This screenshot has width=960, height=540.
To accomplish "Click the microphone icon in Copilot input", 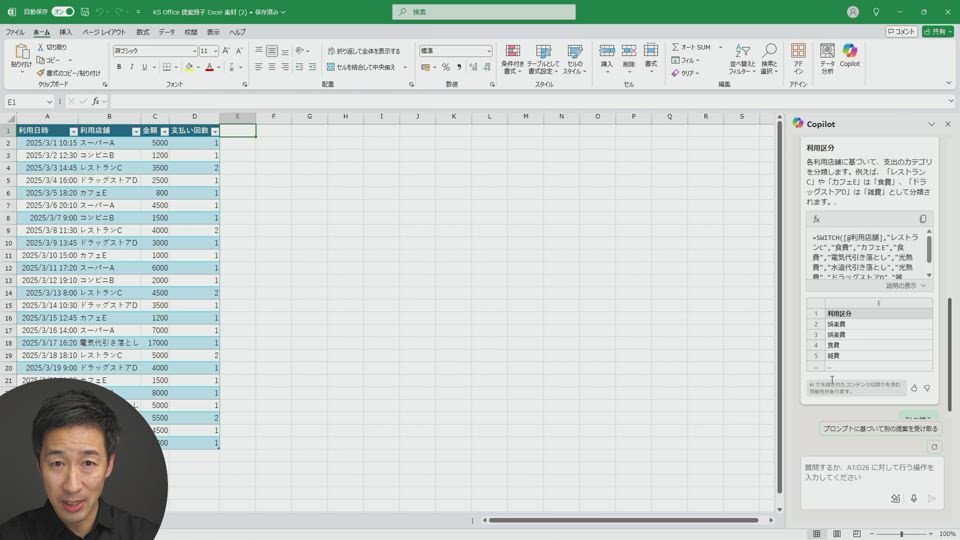I will 913,498.
